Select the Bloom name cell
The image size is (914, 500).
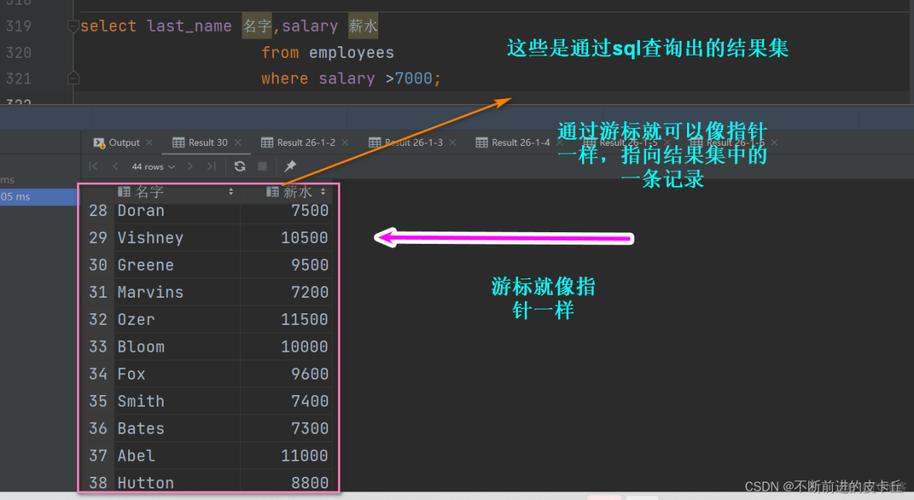pos(177,347)
